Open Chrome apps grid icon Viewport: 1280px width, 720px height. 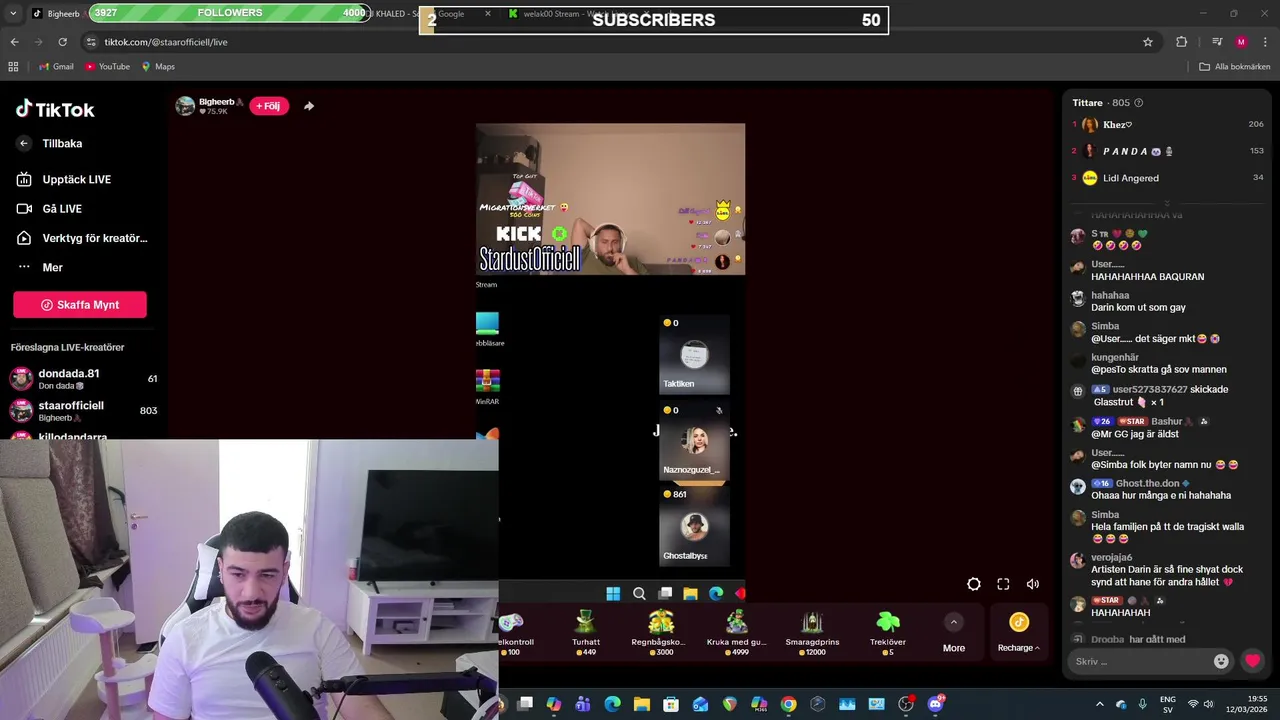(13, 67)
